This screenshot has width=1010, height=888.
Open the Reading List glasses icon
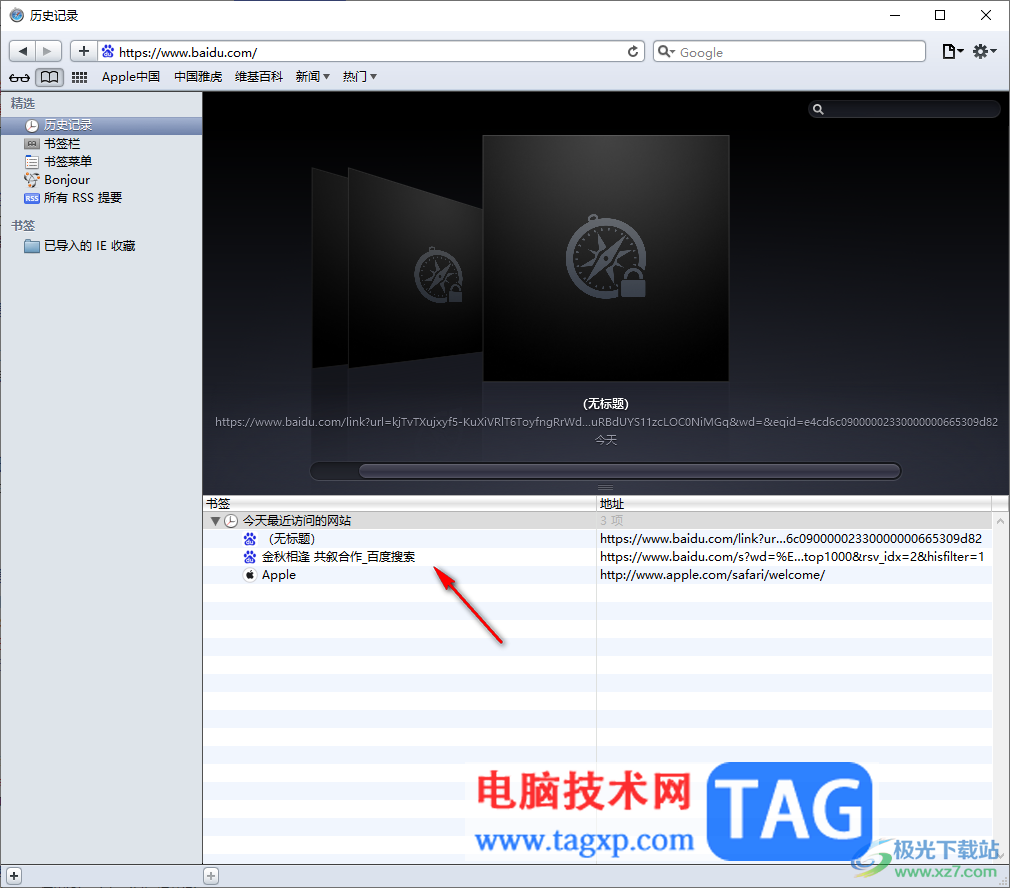[x=19, y=77]
